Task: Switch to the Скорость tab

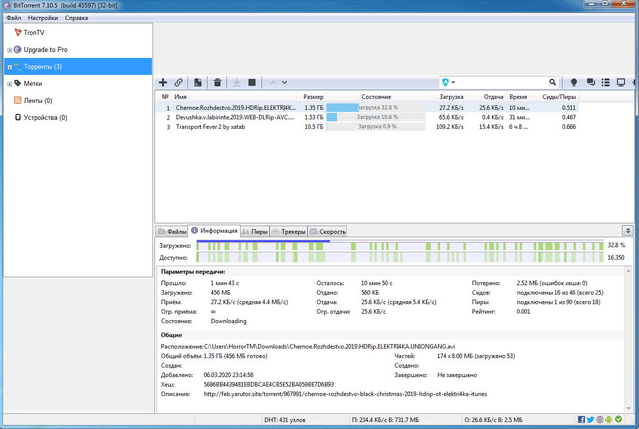Action: point(328,231)
